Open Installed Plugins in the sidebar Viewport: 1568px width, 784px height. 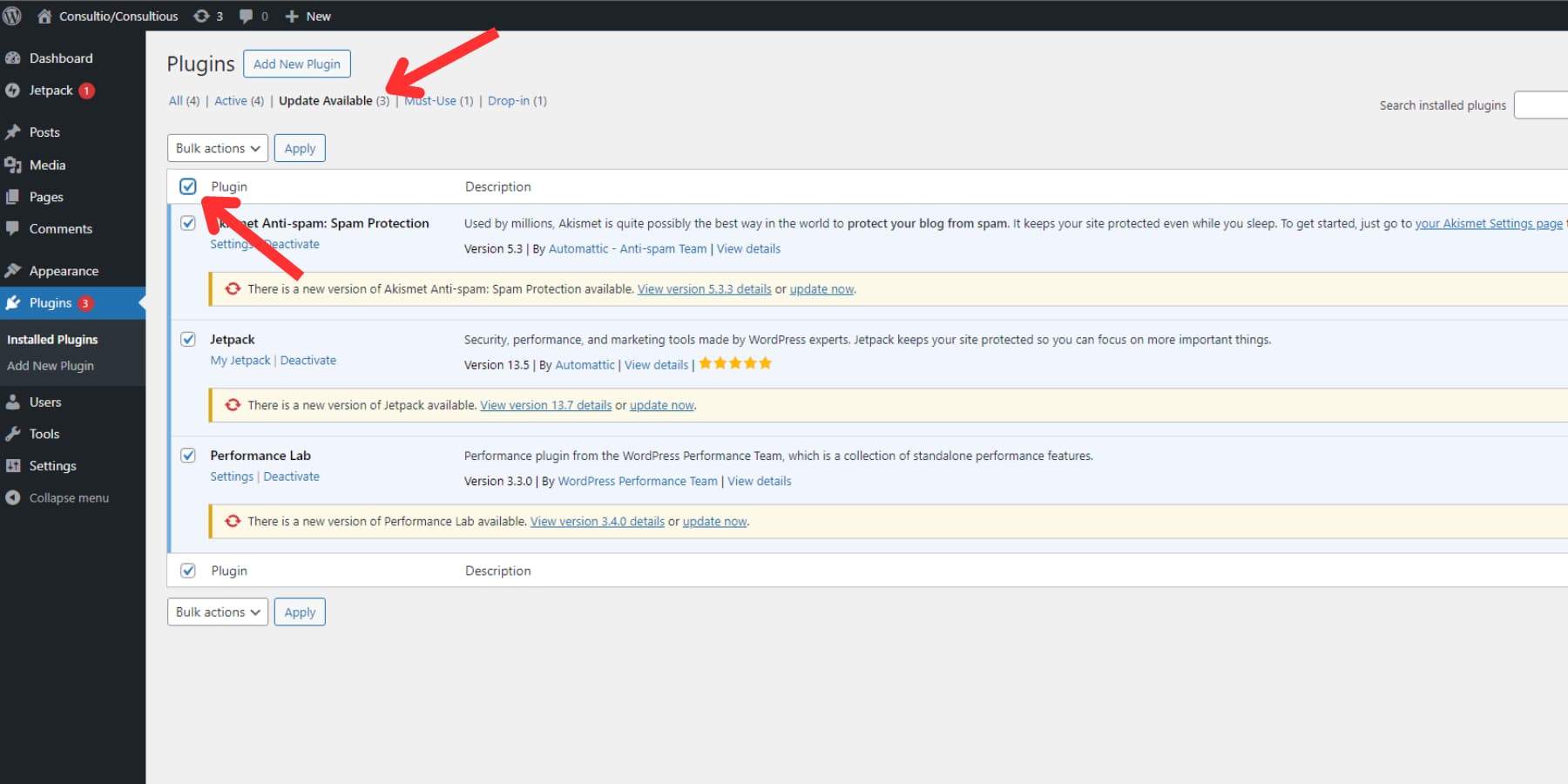point(52,339)
